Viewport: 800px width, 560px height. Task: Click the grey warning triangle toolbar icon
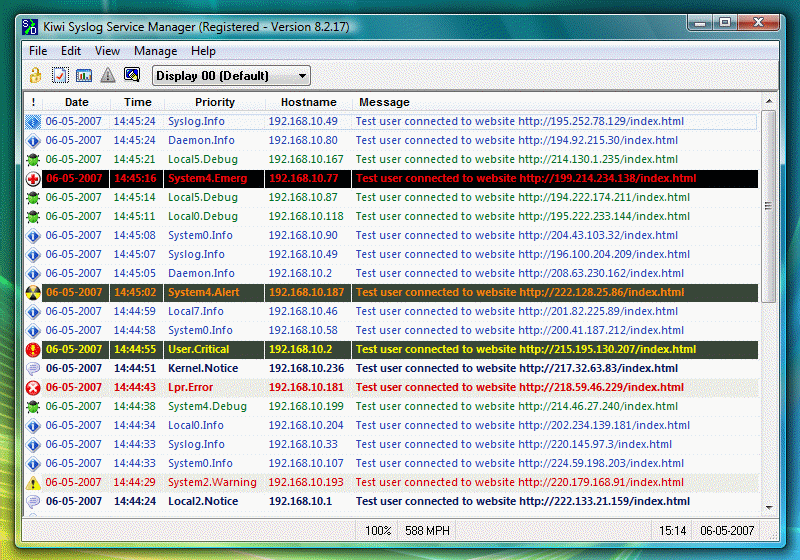pos(108,75)
